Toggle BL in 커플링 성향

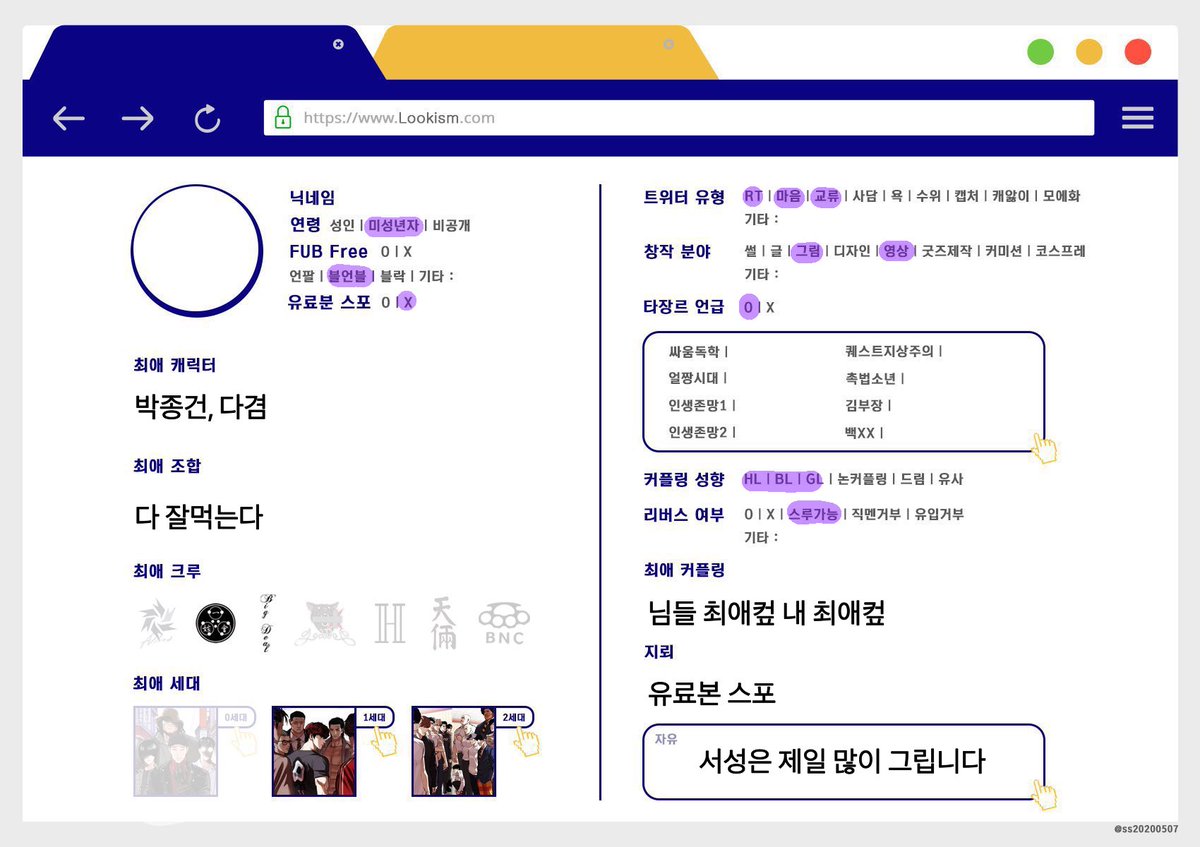[x=783, y=479]
